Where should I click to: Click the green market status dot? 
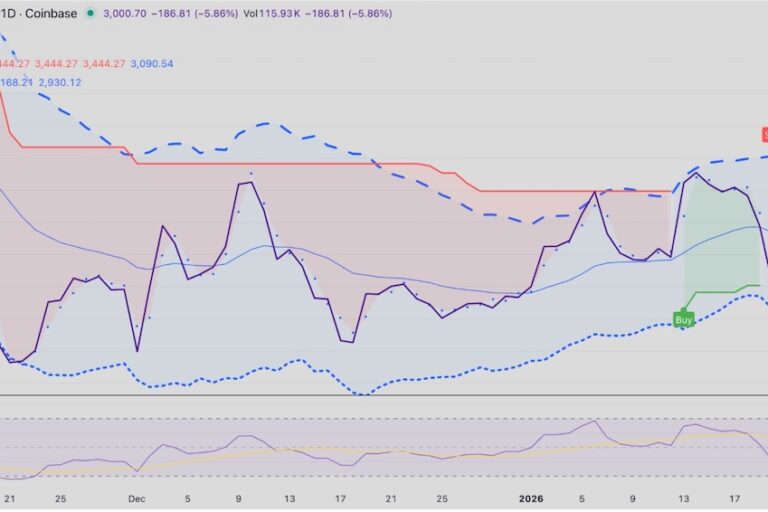coord(91,14)
